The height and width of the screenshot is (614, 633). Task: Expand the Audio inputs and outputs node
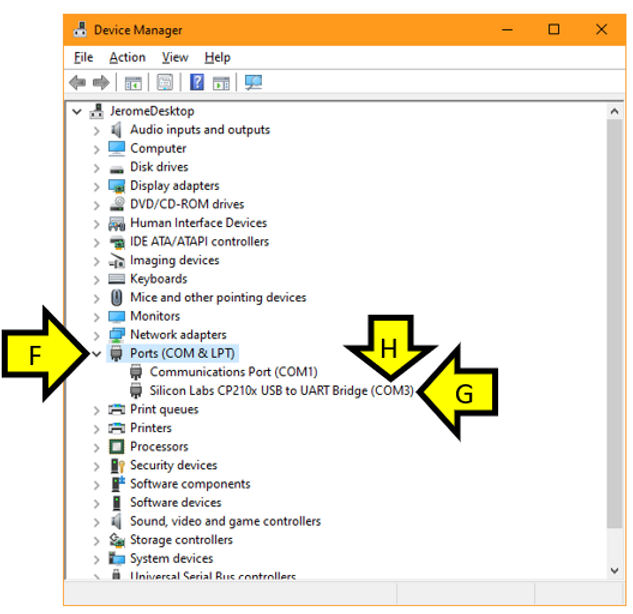click(x=97, y=130)
